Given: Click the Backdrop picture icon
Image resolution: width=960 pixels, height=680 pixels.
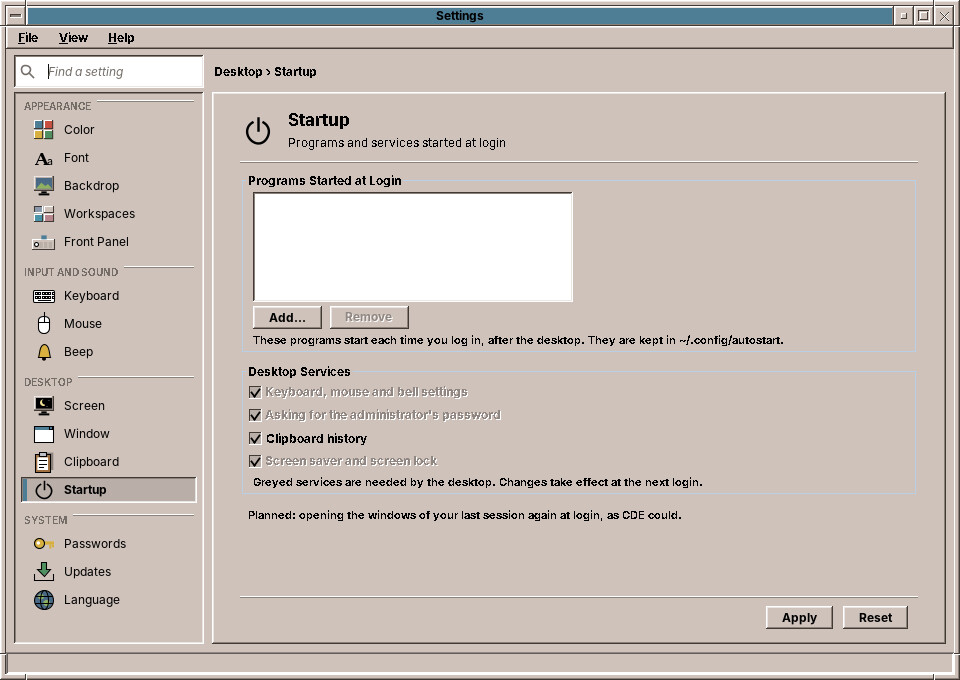Looking at the screenshot, I should (43, 186).
